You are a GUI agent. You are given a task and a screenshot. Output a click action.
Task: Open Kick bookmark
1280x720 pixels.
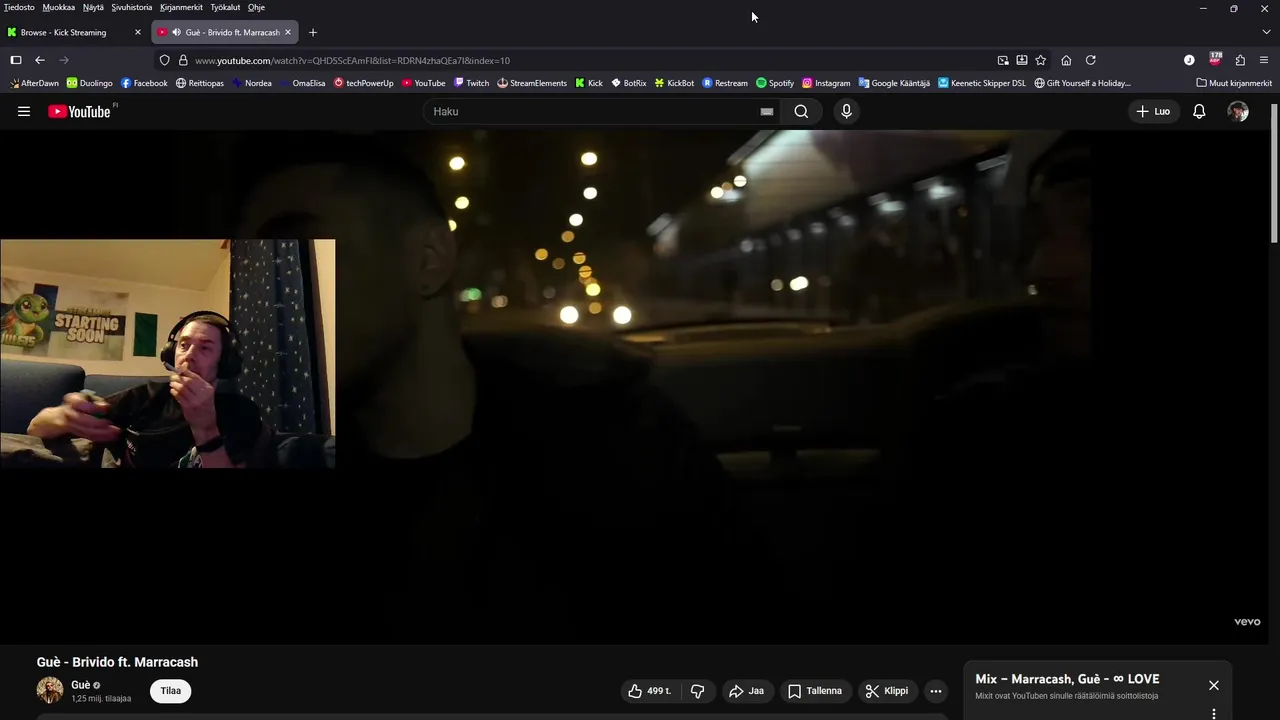coord(589,83)
